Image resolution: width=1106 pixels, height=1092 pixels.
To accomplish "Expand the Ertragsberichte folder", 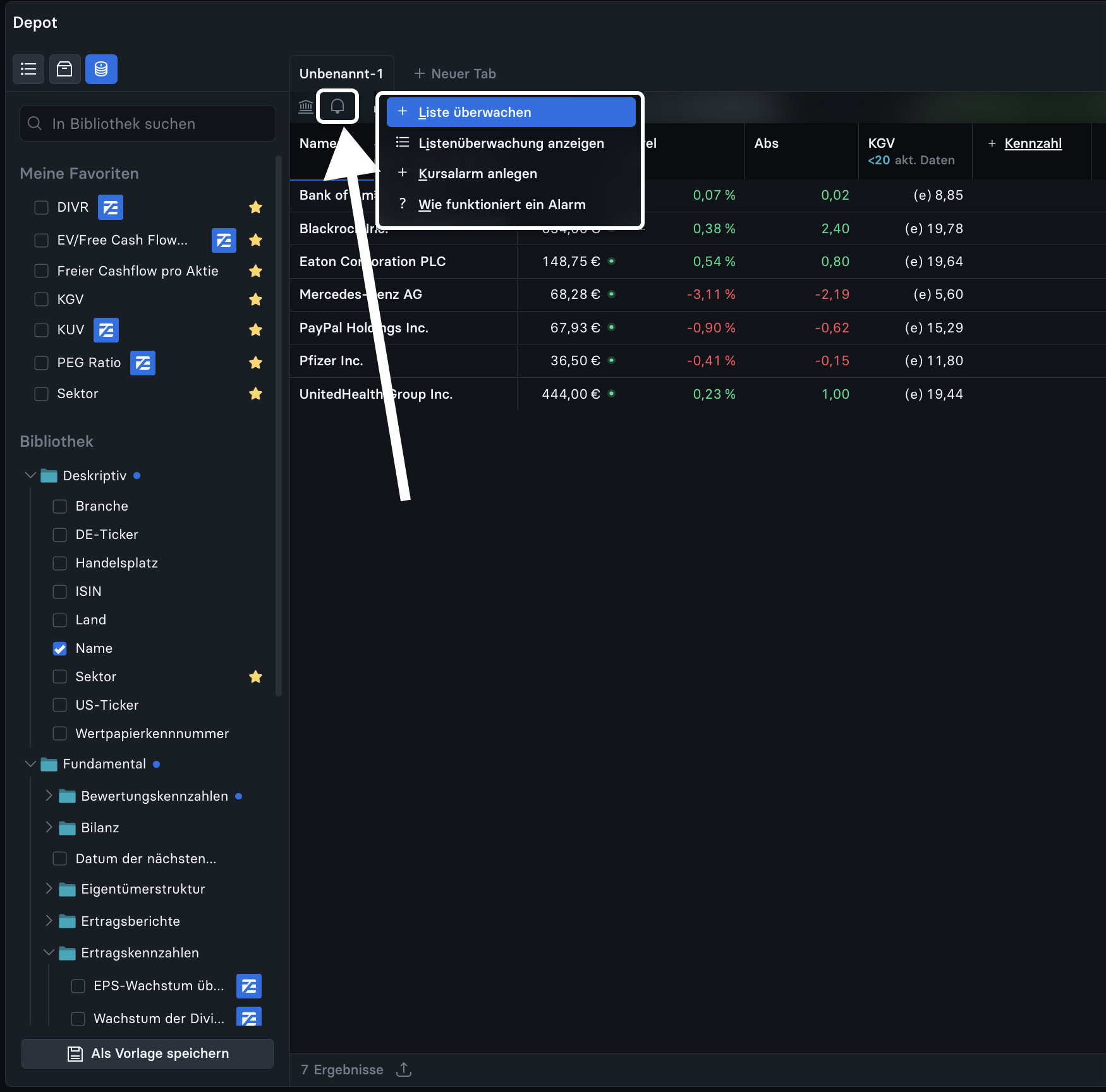I will (x=49, y=921).
